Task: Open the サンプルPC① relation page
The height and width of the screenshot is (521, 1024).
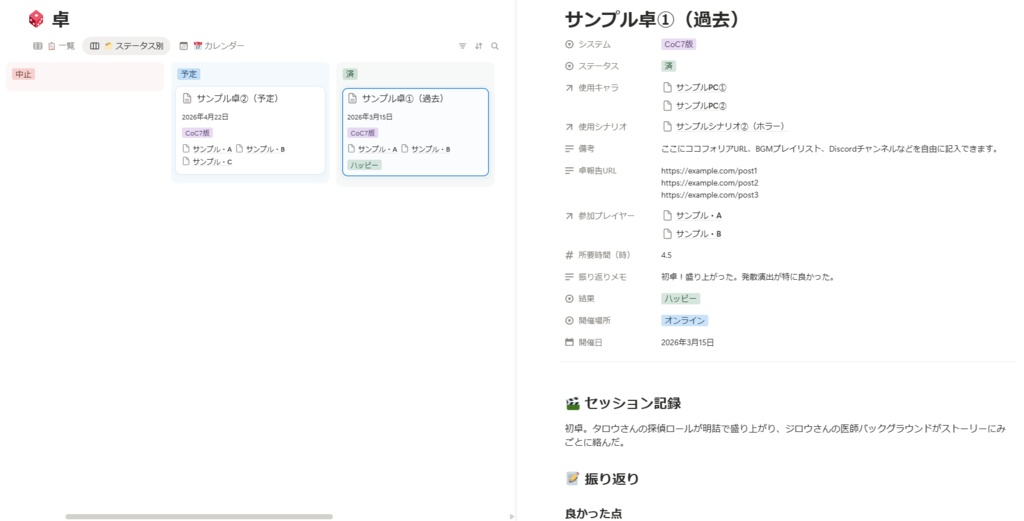Action: click(x=695, y=87)
